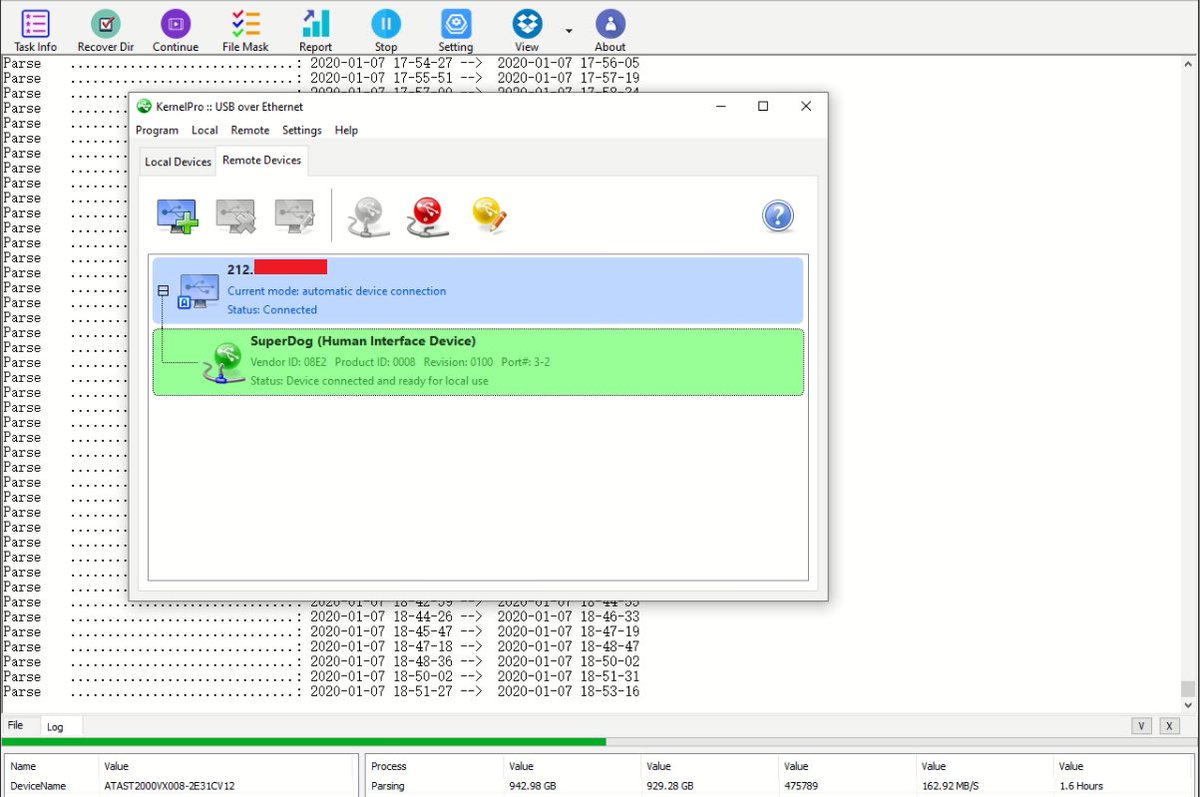Open Task Info in the recovery toolbar
The image size is (1200, 797).
pos(35,31)
